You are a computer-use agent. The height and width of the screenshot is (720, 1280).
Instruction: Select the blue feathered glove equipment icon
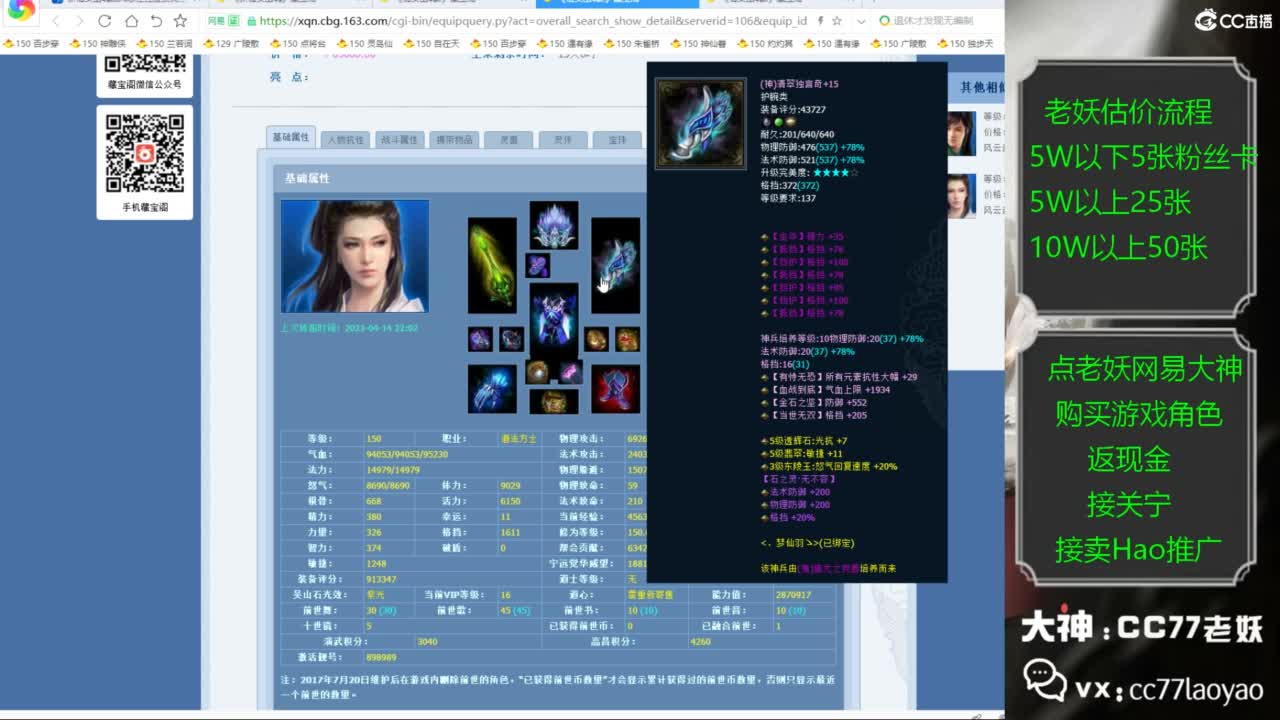(492, 389)
